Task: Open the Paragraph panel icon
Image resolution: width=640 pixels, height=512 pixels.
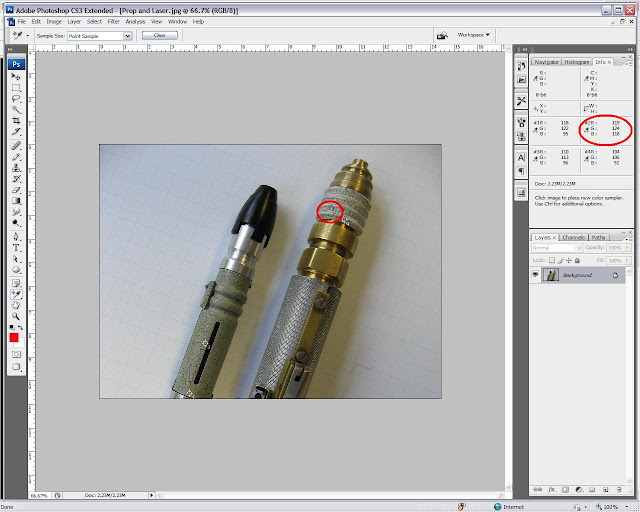Action: (x=521, y=171)
